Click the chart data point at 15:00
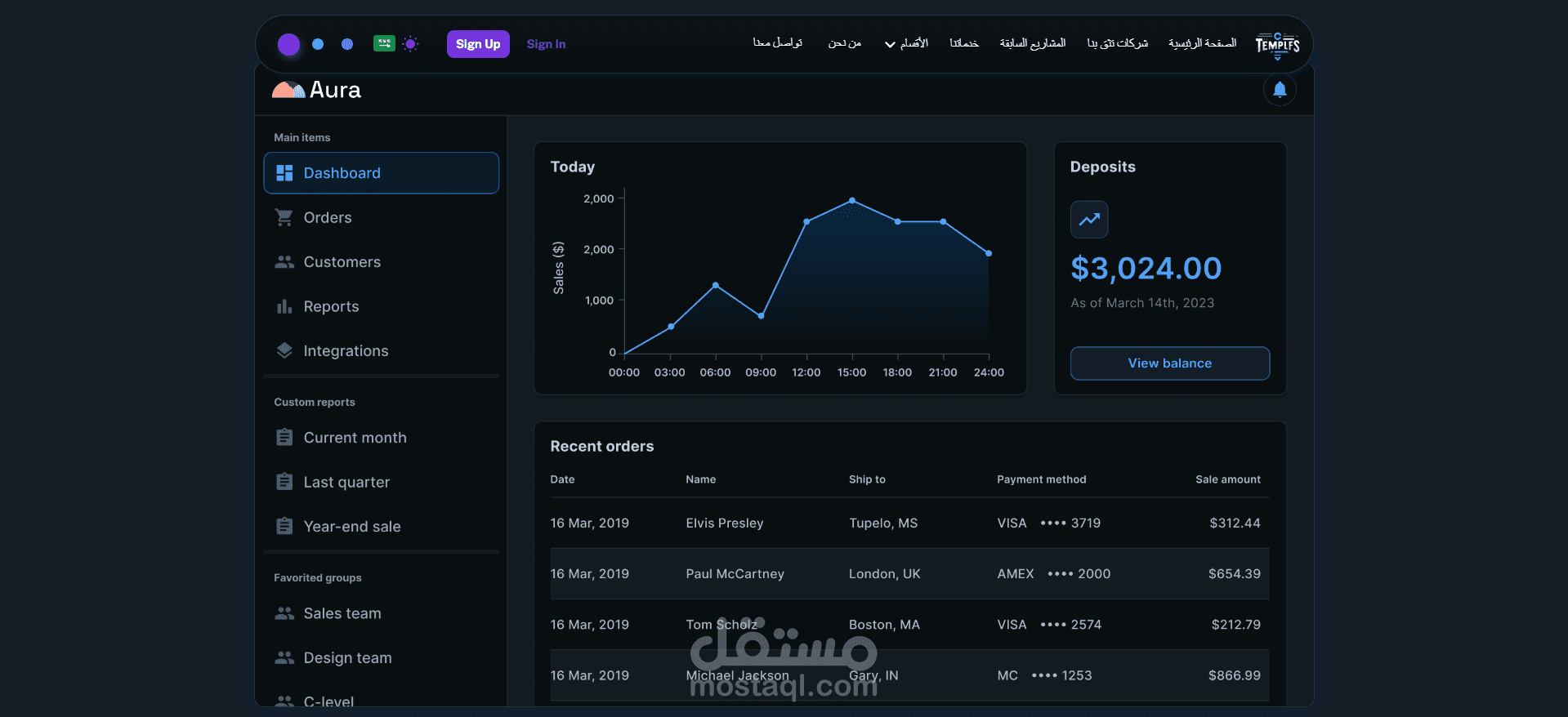The width and height of the screenshot is (1568, 717). (852, 200)
